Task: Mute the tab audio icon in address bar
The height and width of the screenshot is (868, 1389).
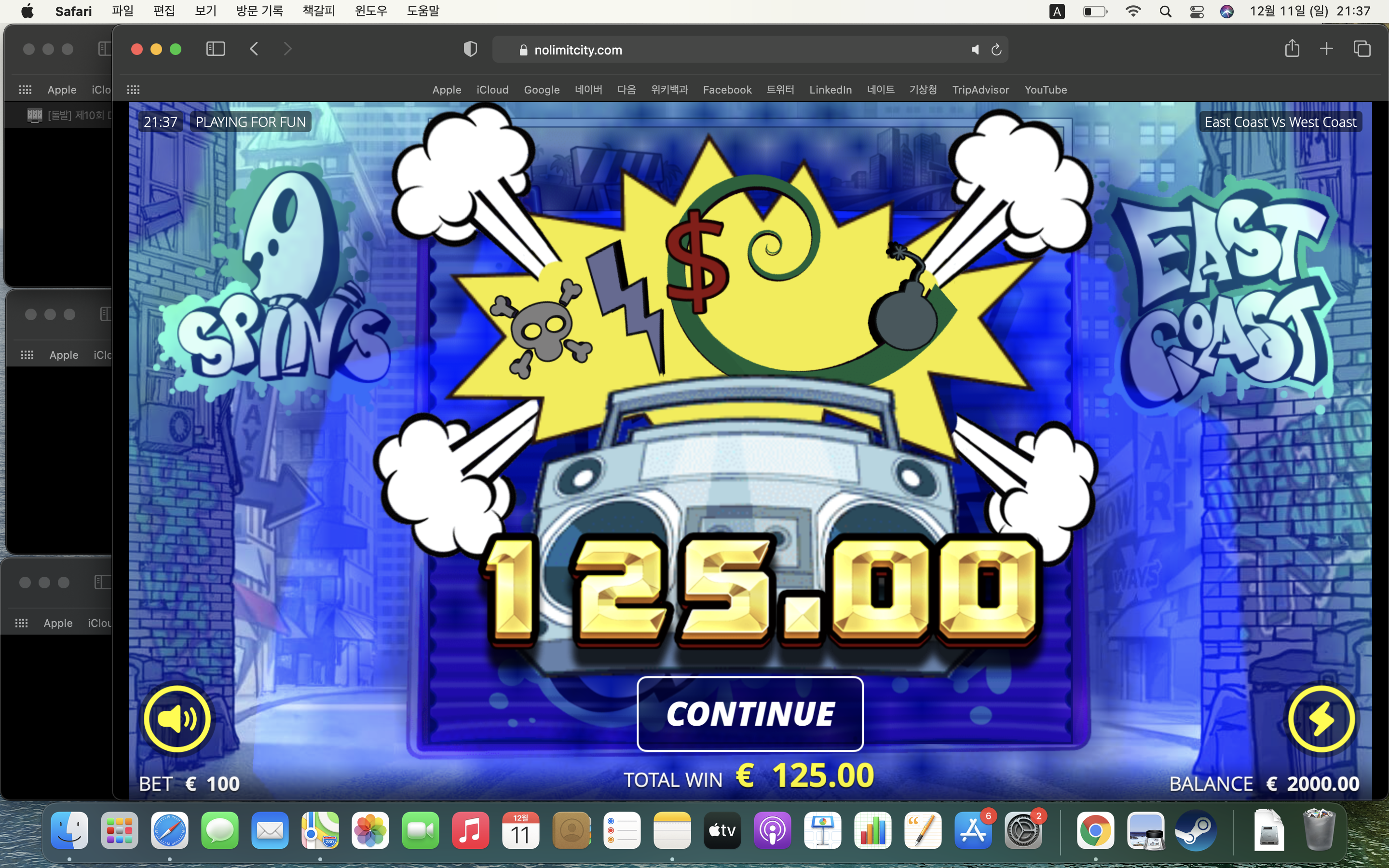Action: tap(975, 50)
